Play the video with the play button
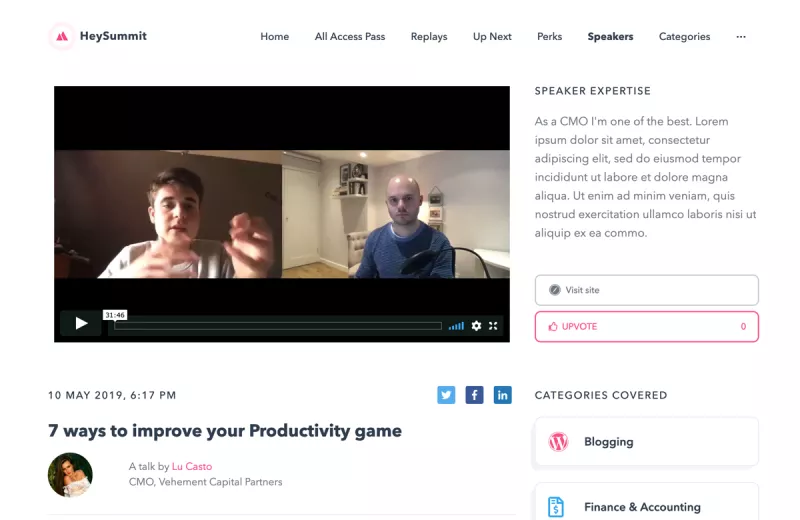This screenshot has height=520, width=800. click(81, 324)
